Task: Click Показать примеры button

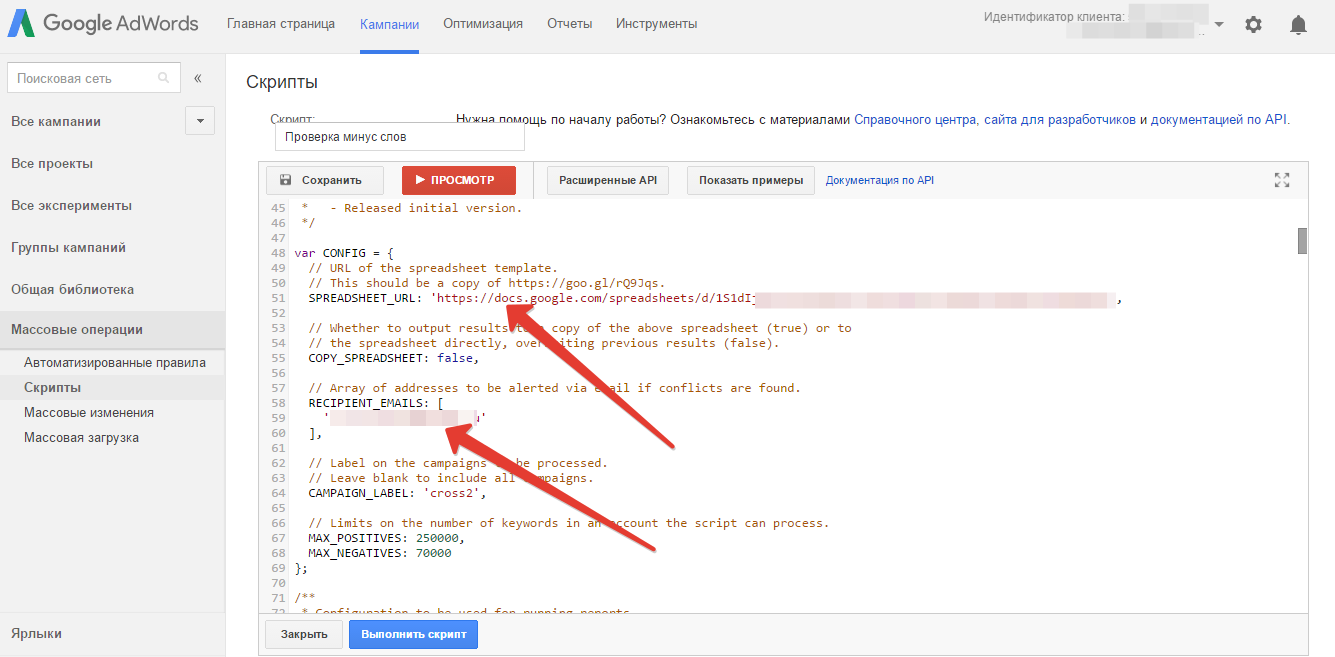Action: coord(750,180)
